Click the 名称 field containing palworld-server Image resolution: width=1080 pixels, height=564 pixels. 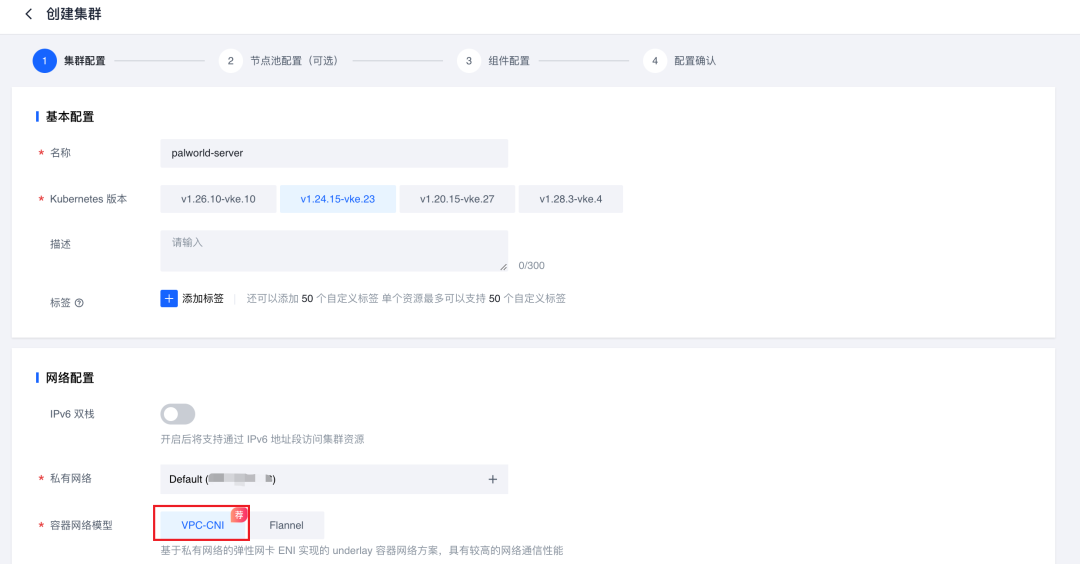[x=334, y=153]
